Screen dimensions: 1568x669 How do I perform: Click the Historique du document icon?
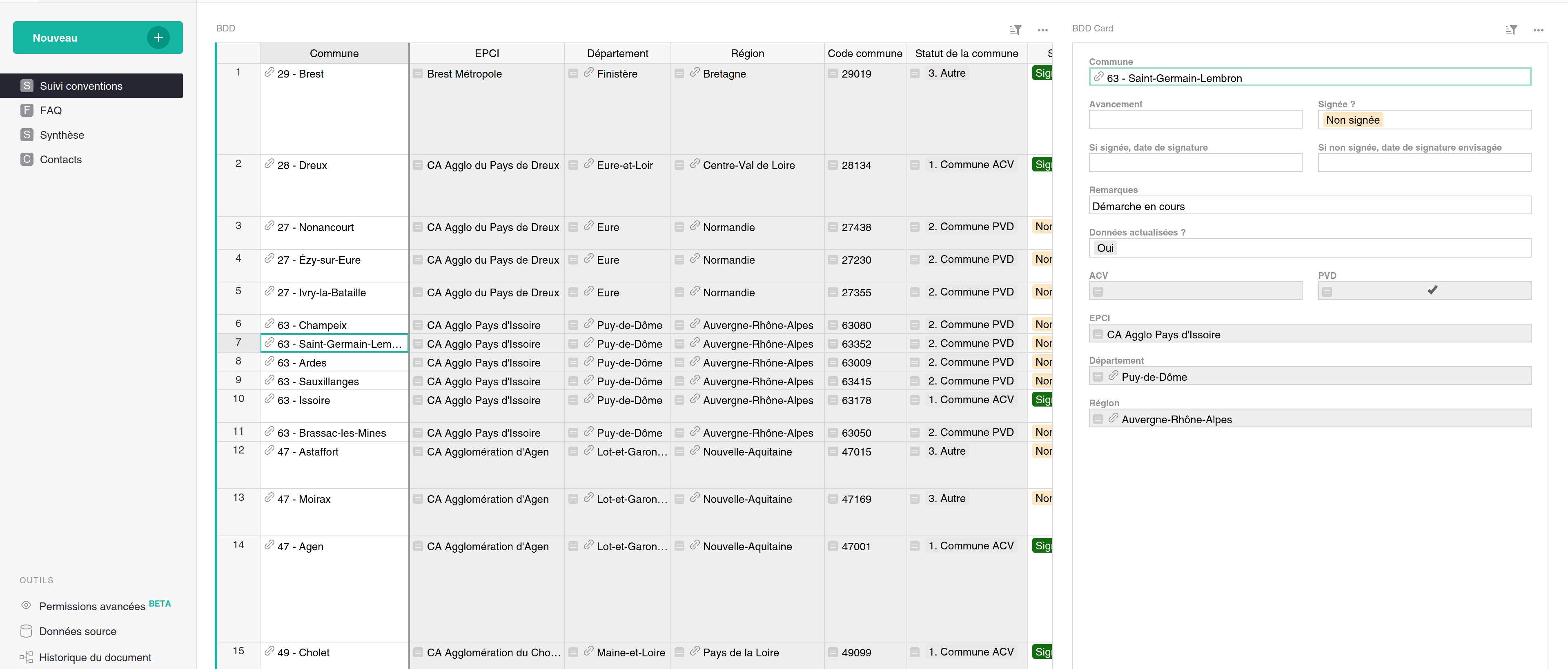point(26,657)
